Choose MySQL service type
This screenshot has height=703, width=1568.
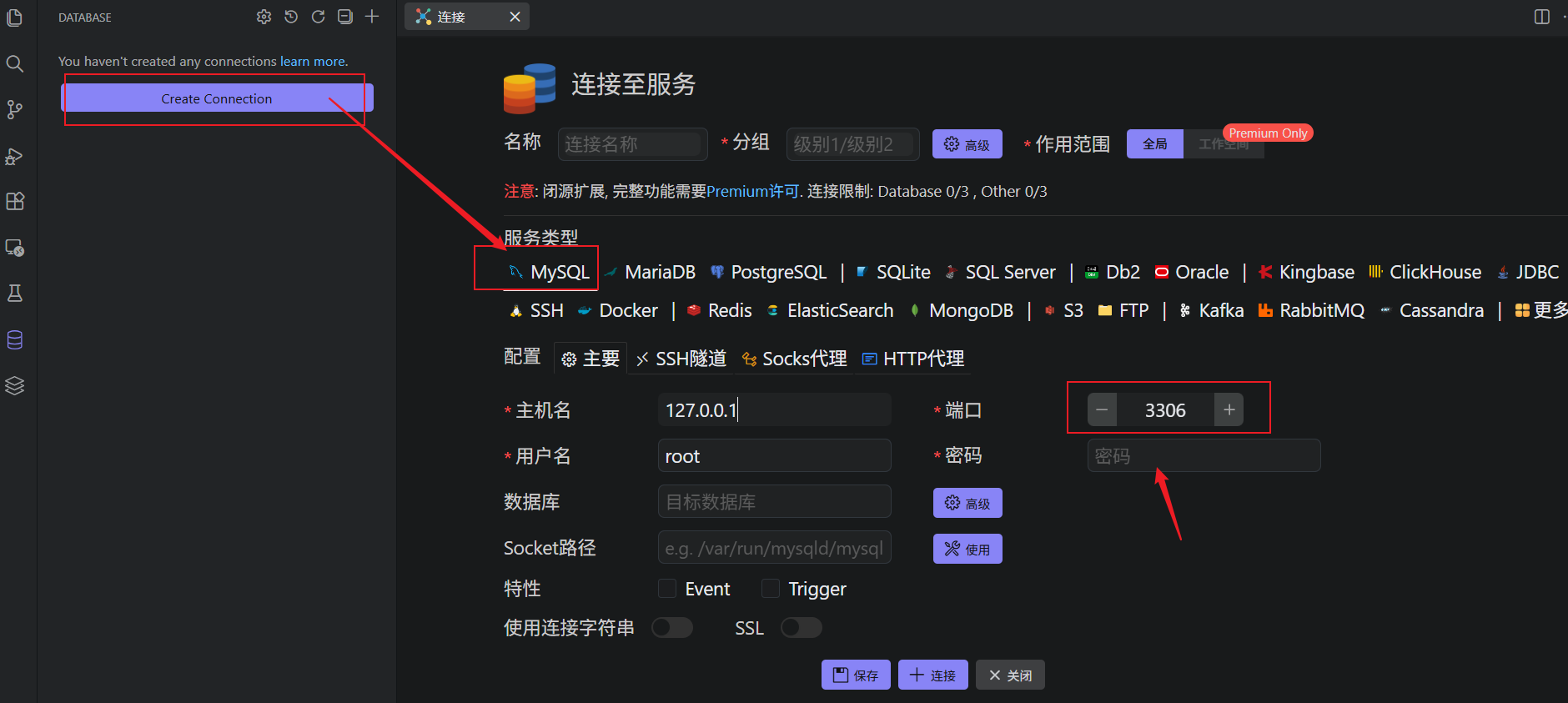550,273
